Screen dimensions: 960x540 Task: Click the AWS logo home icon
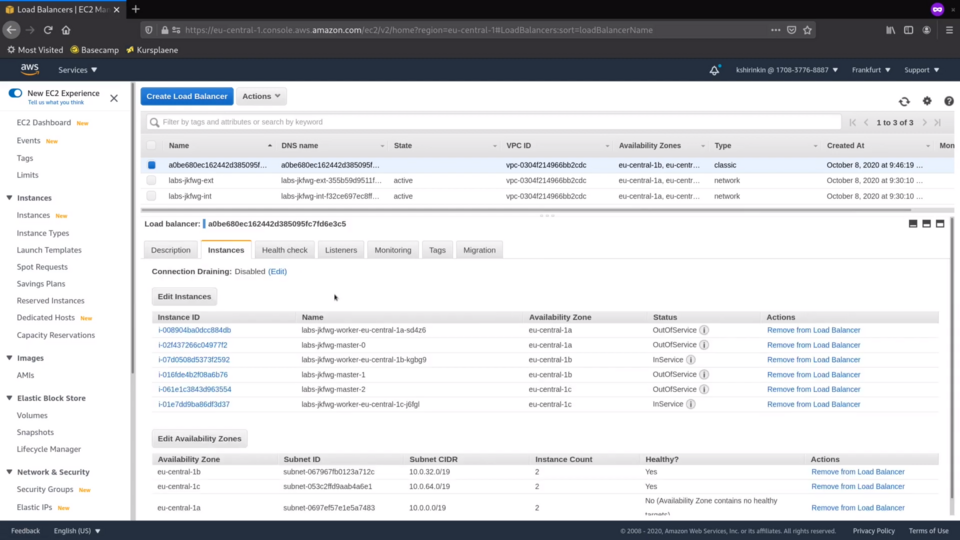click(29, 69)
